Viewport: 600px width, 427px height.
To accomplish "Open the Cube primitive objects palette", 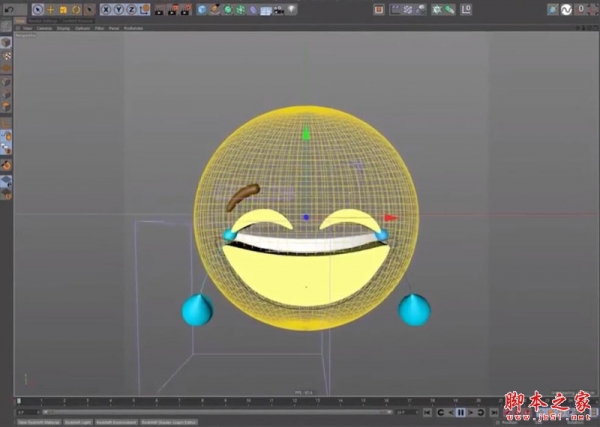I will [x=203, y=9].
